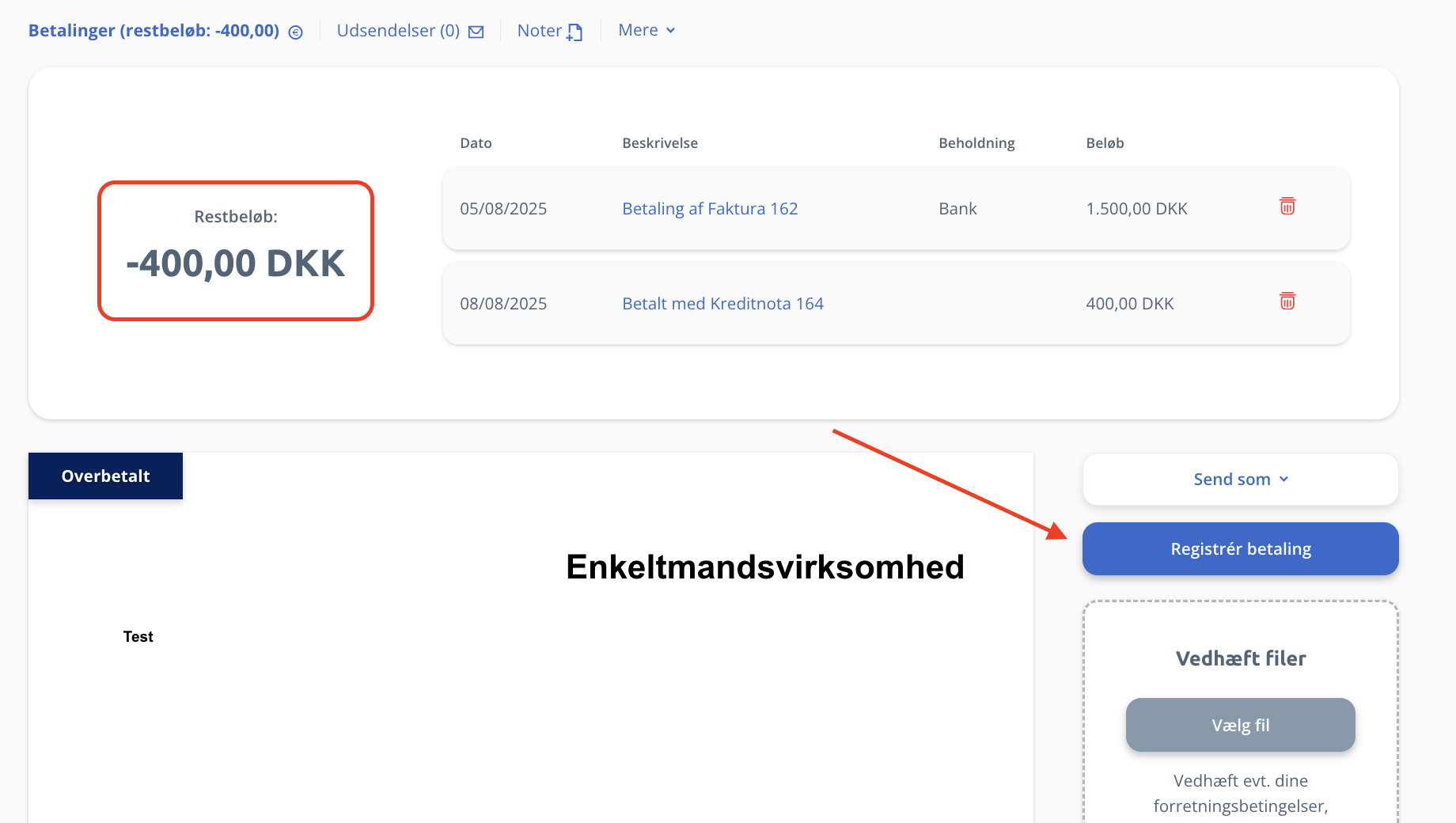Open the Betalt med Kreditnota 164 link
1456x823 pixels.
(722, 304)
